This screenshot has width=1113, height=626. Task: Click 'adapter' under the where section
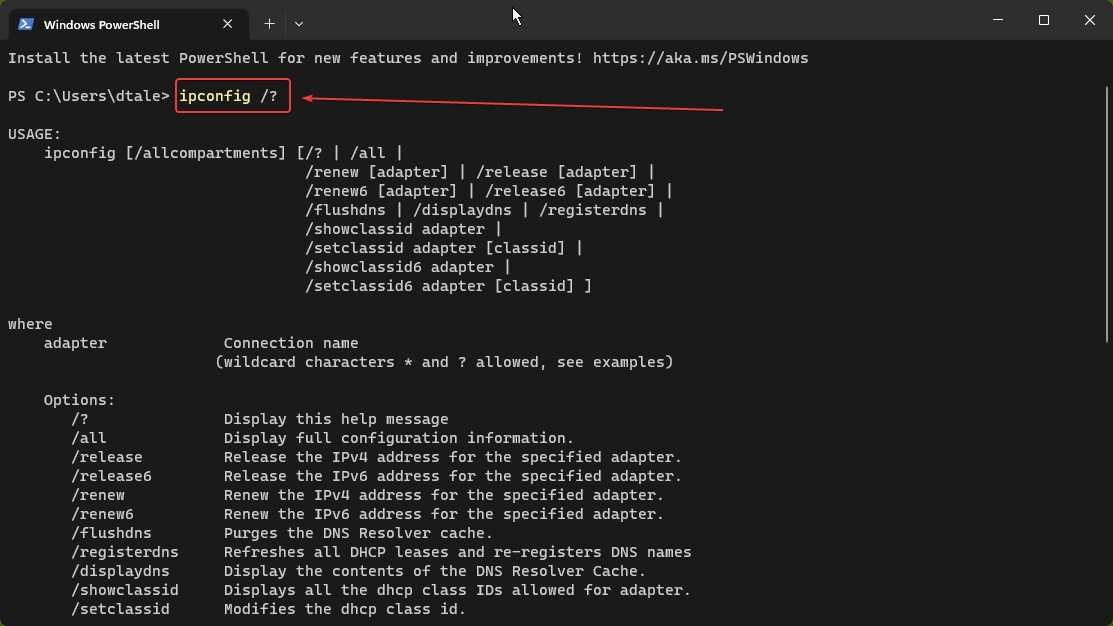[75, 344]
